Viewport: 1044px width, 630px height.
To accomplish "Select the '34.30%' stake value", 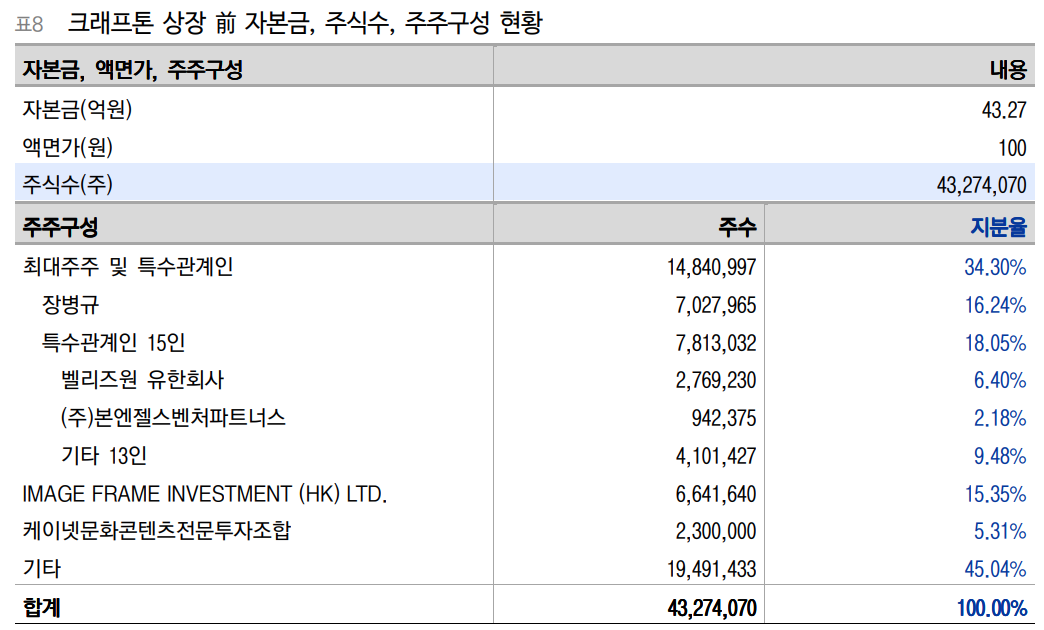I will pyautogui.click(x=995, y=268).
